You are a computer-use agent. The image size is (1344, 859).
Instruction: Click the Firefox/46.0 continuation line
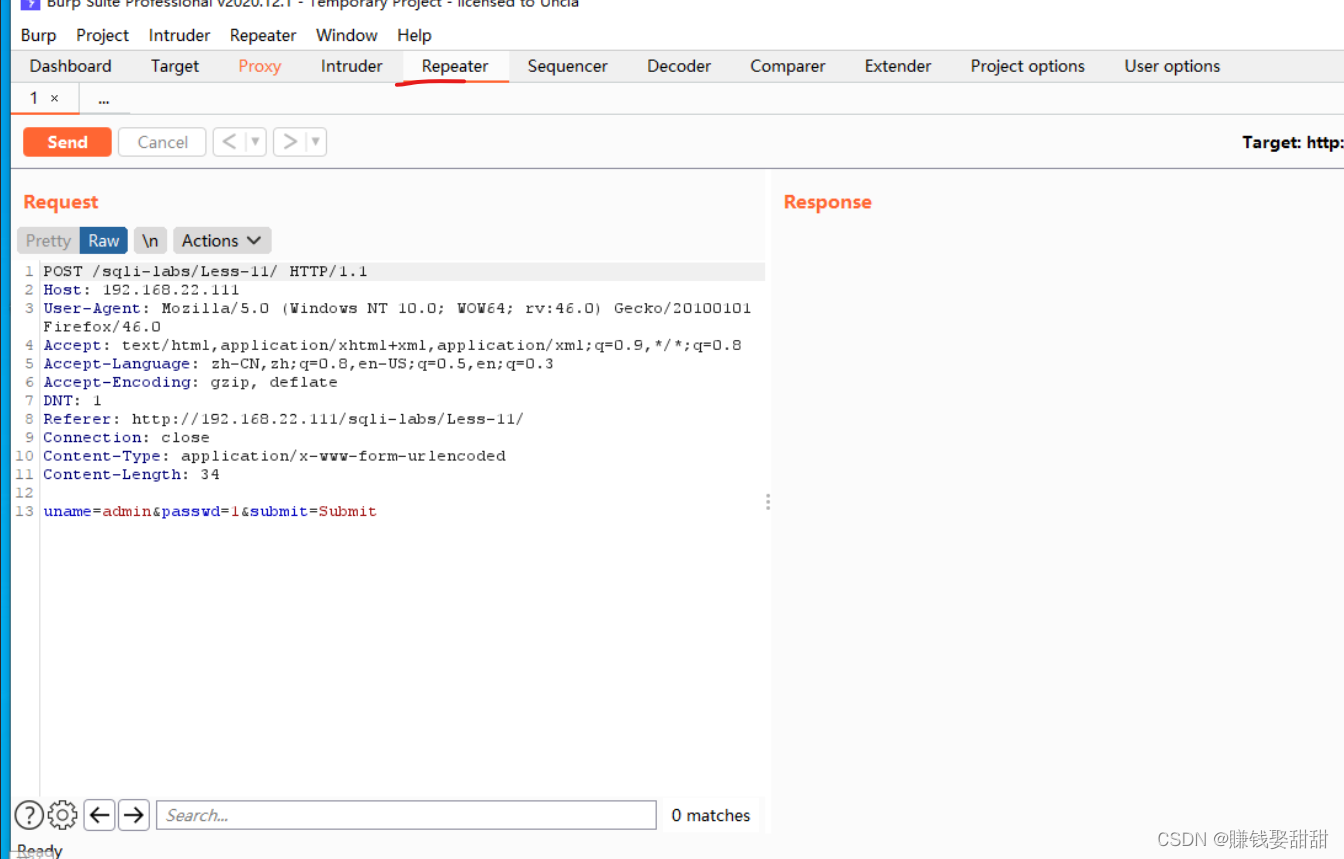point(102,327)
